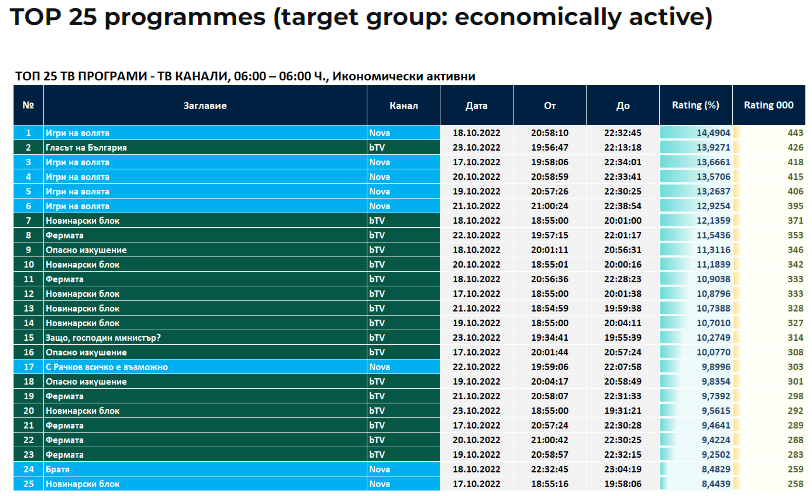Click the '№' column header

pyautogui.click(x=28, y=105)
